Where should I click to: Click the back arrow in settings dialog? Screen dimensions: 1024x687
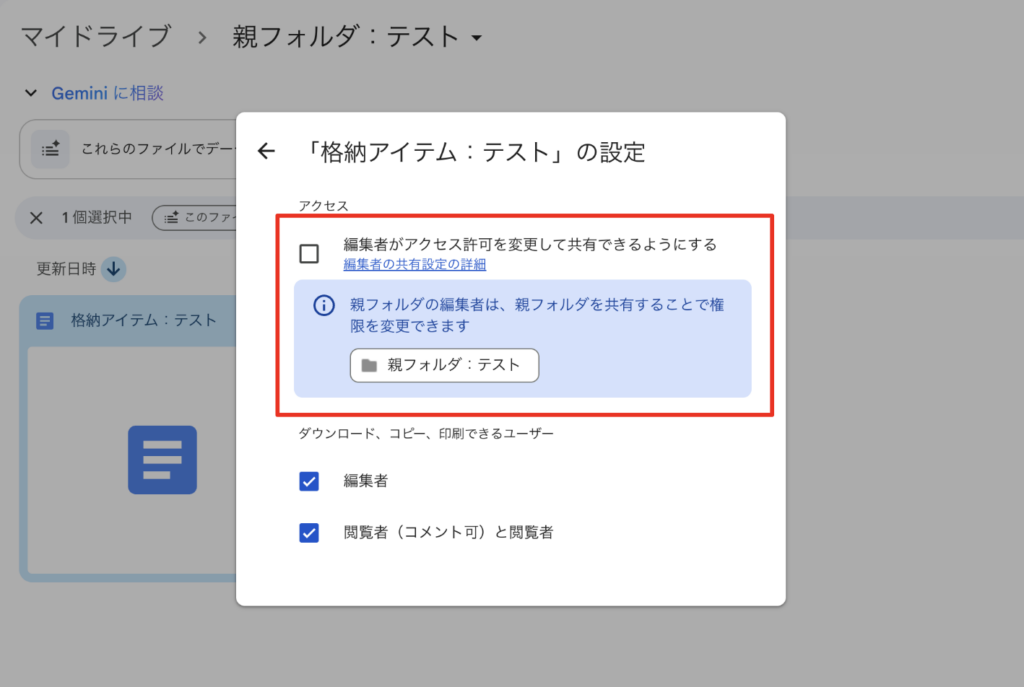pyautogui.click(x=266, y=152)
